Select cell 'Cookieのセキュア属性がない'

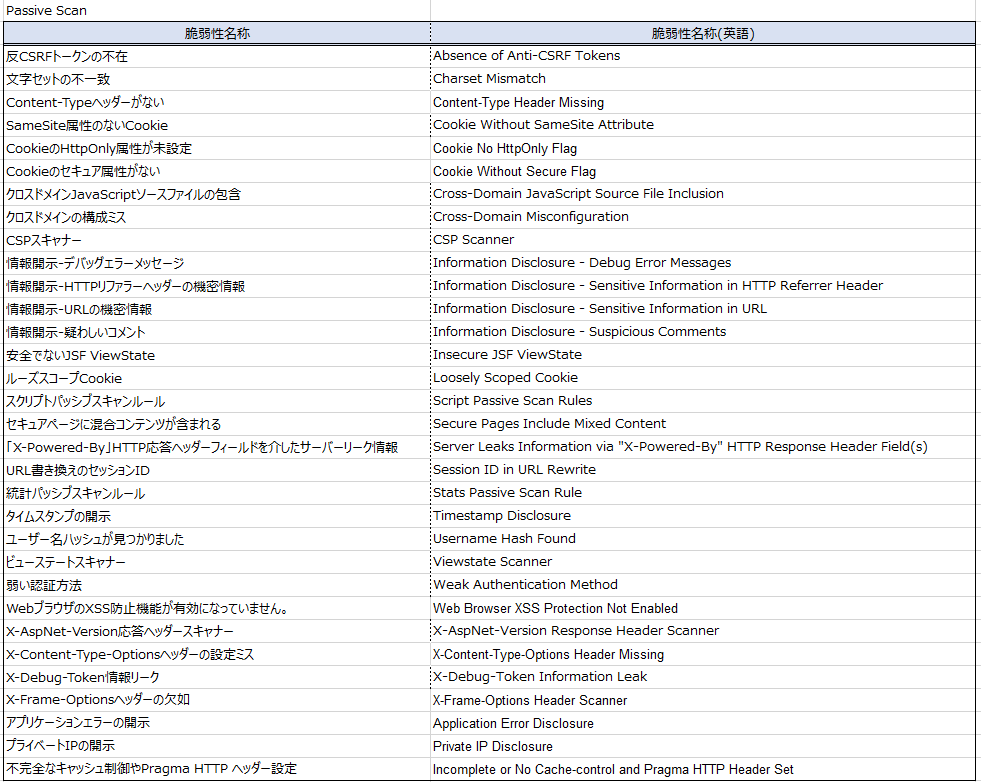(216, 171)
